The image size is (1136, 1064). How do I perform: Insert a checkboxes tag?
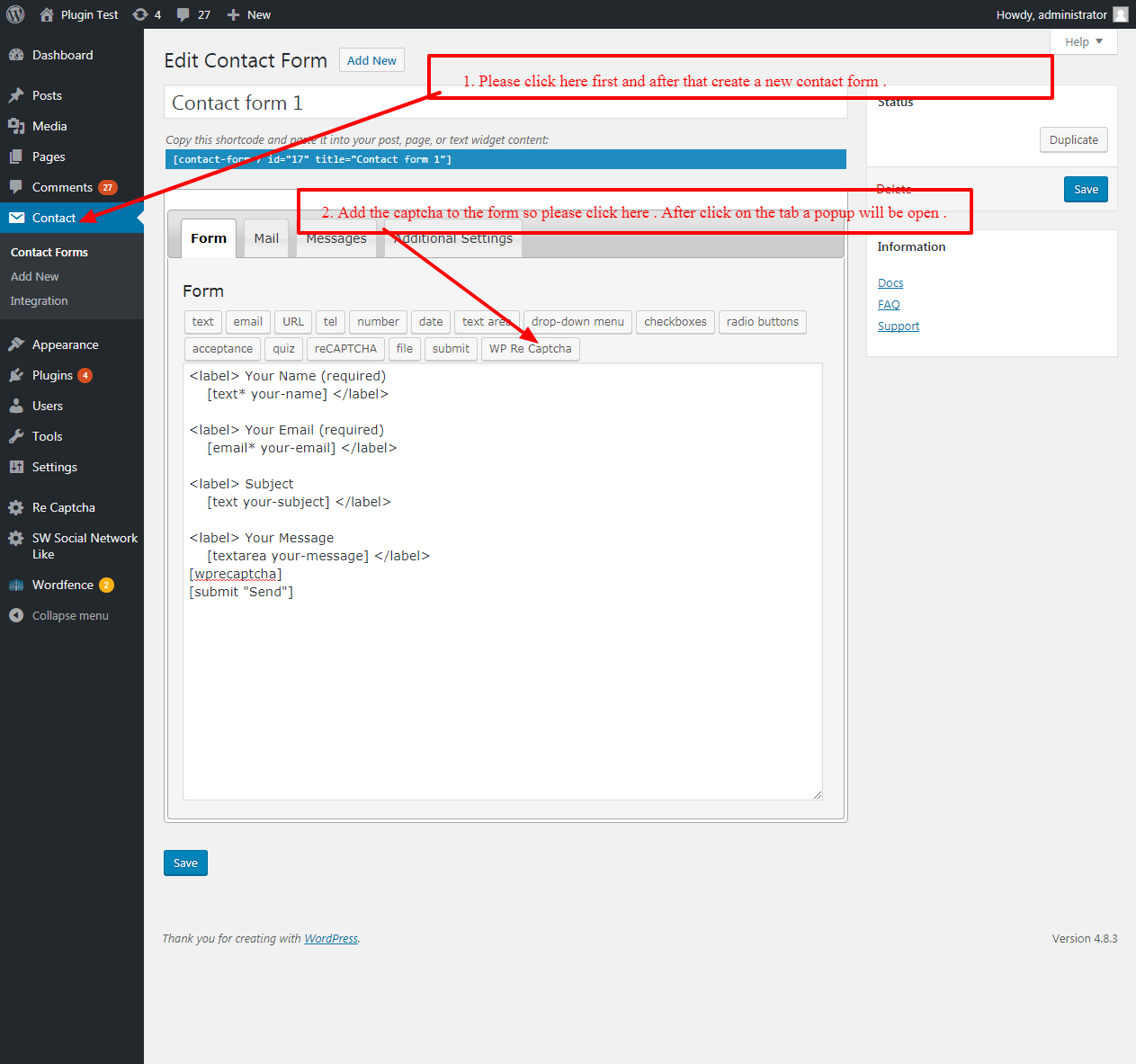coord(675,322)
